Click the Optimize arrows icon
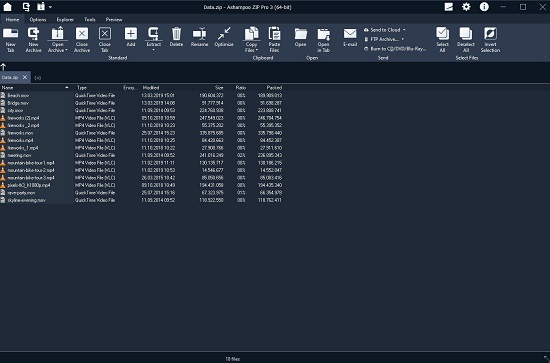 pyautogui.click(x=224, y=34)
